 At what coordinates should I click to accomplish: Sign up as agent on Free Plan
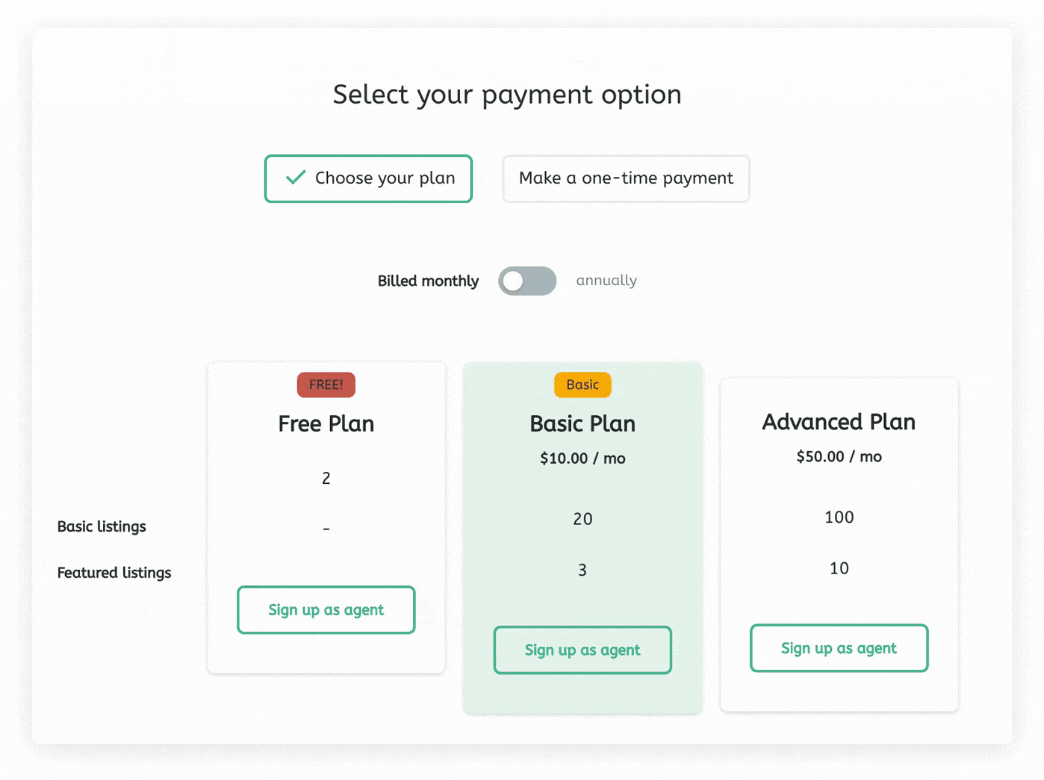[x=326, y=610]
